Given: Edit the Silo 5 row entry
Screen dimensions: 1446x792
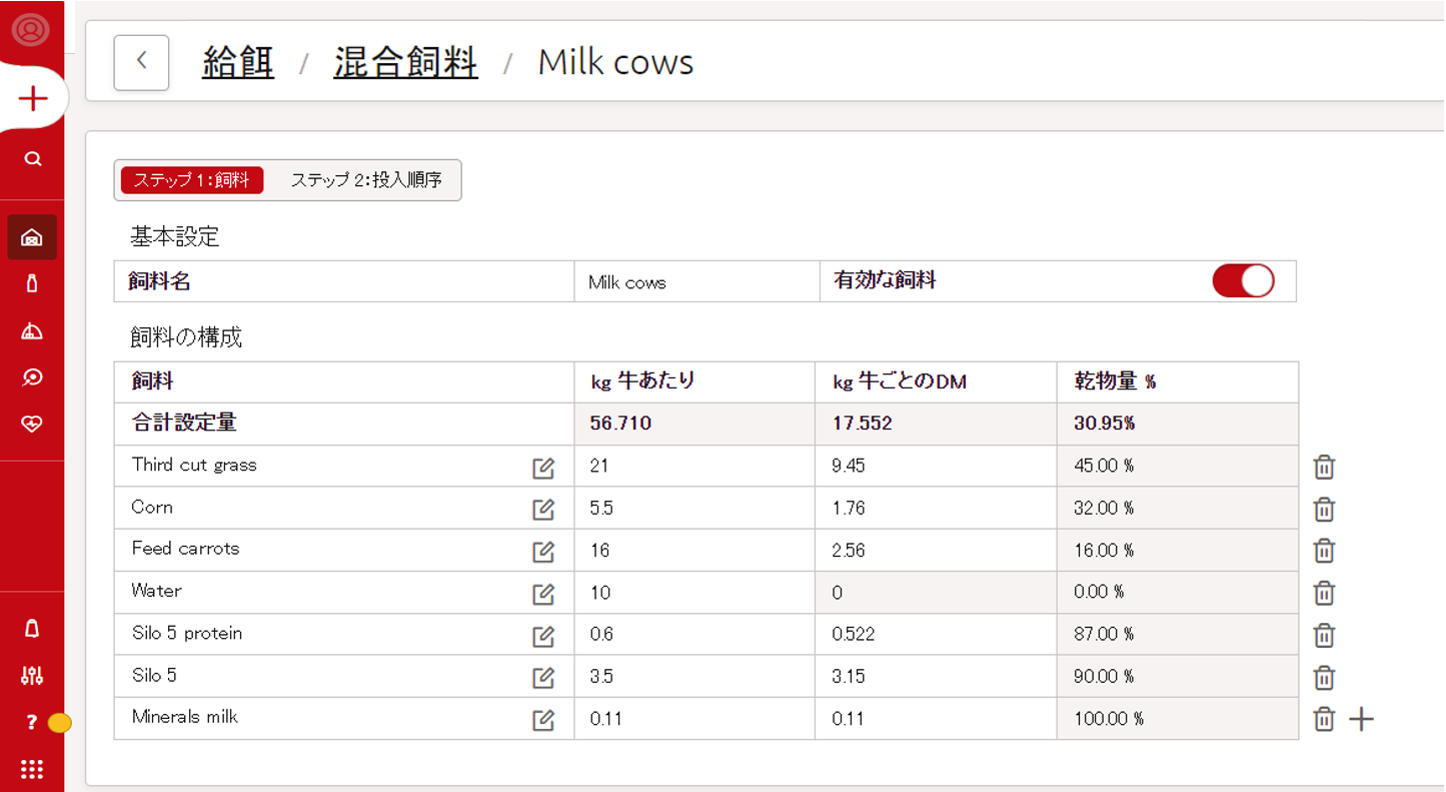Looking at the screenshot, I should [x=543, y=677].
